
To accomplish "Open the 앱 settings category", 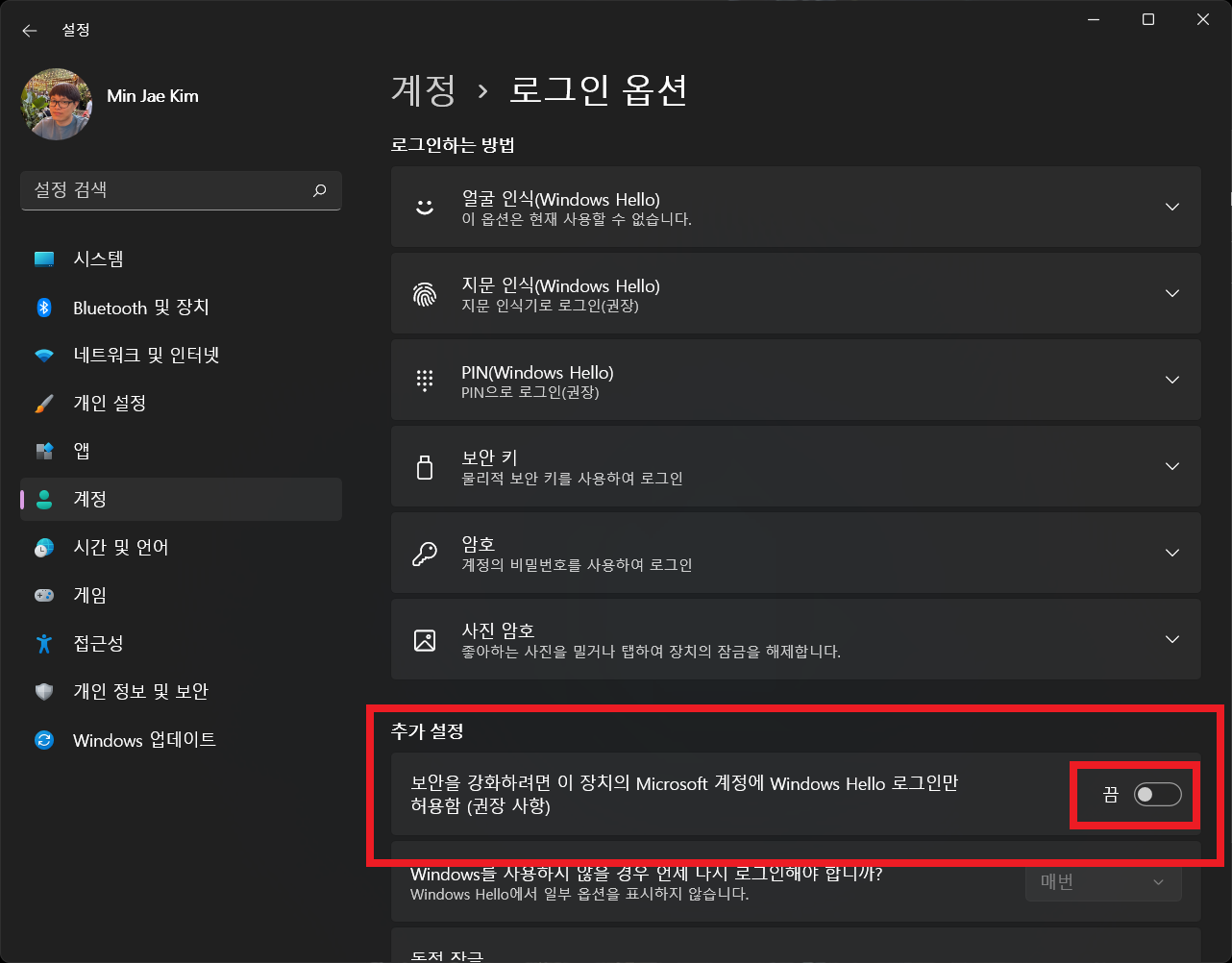I will 181,451.
